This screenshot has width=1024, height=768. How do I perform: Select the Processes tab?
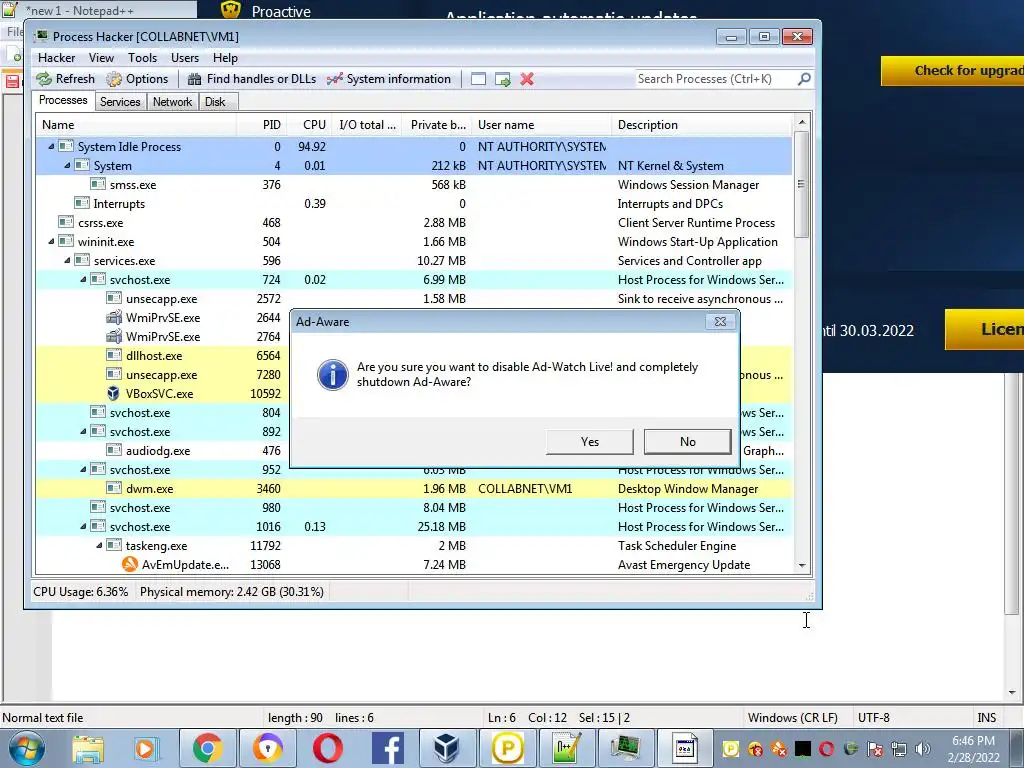(x=63, y=100)
